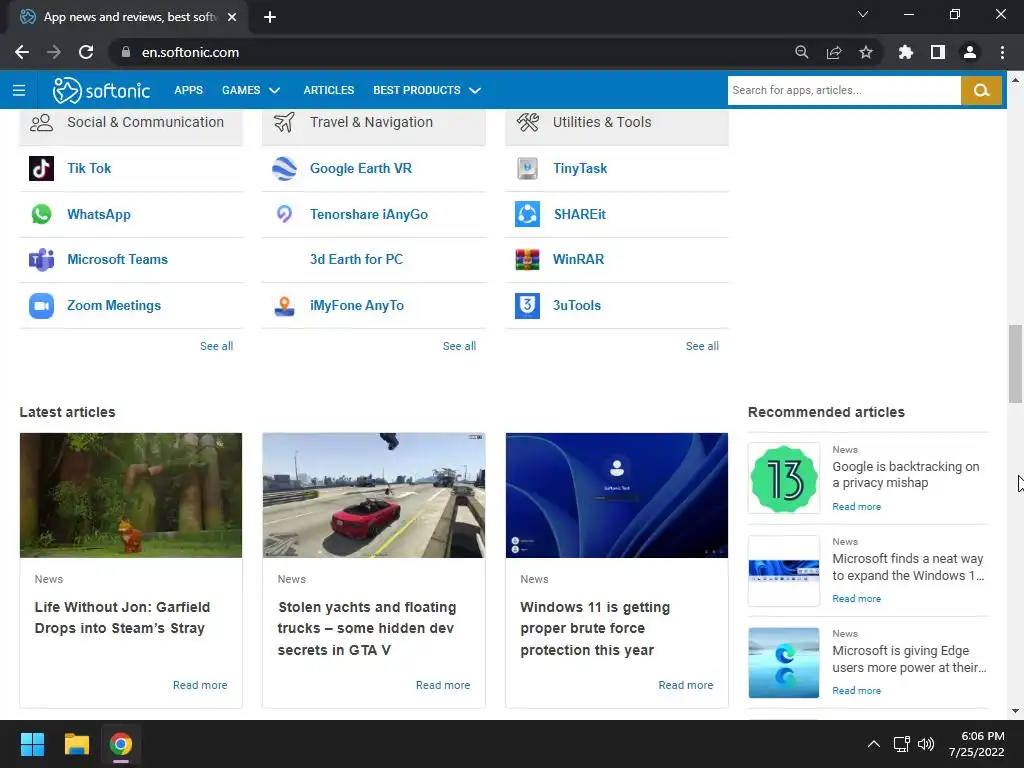Click the SHAREit icon
The width and height of the screenshot is (1024, 768).
coord(527,214)
